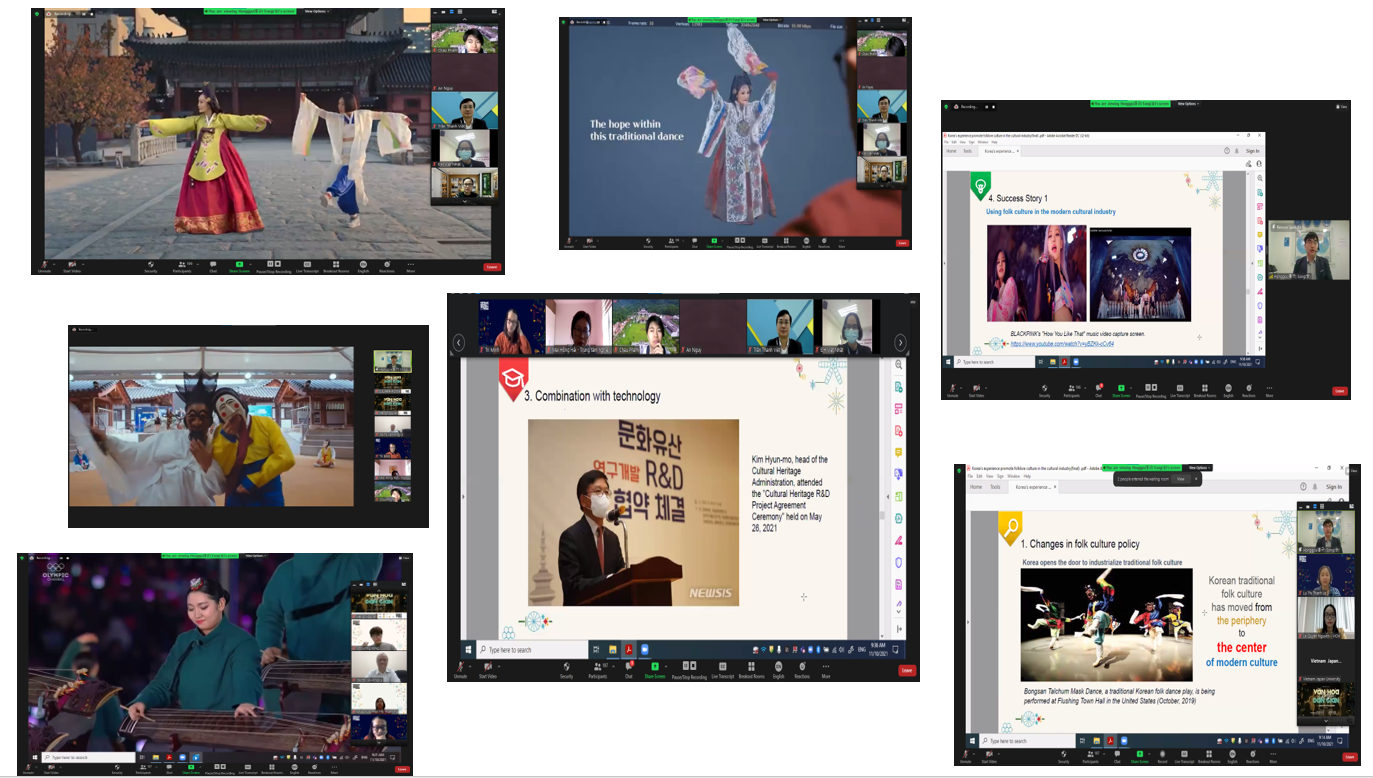
Task: Click the Acrobat help icon in the Success Story 1 window
Action: 1228,151
